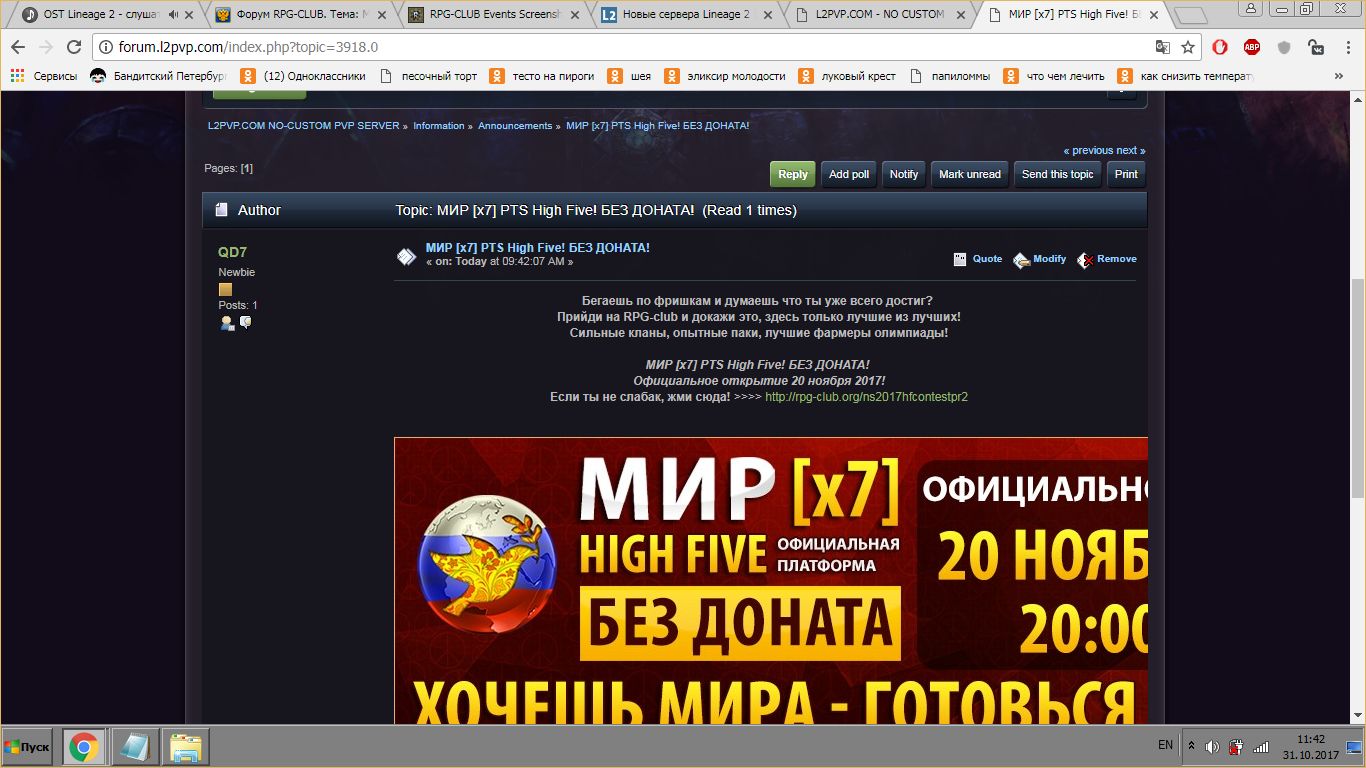This screenshot has width=1366, height=768.
Task: Open the Пуск start button
Action: [x=28, y=747]
